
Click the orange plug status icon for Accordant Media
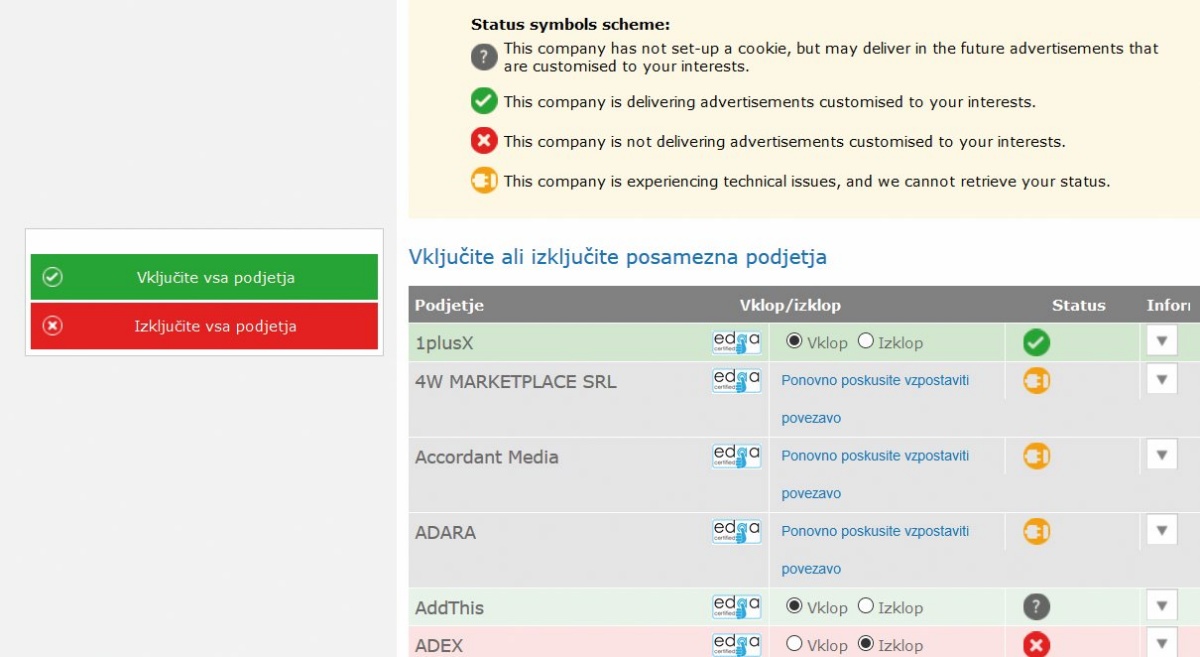point(1036,456)
